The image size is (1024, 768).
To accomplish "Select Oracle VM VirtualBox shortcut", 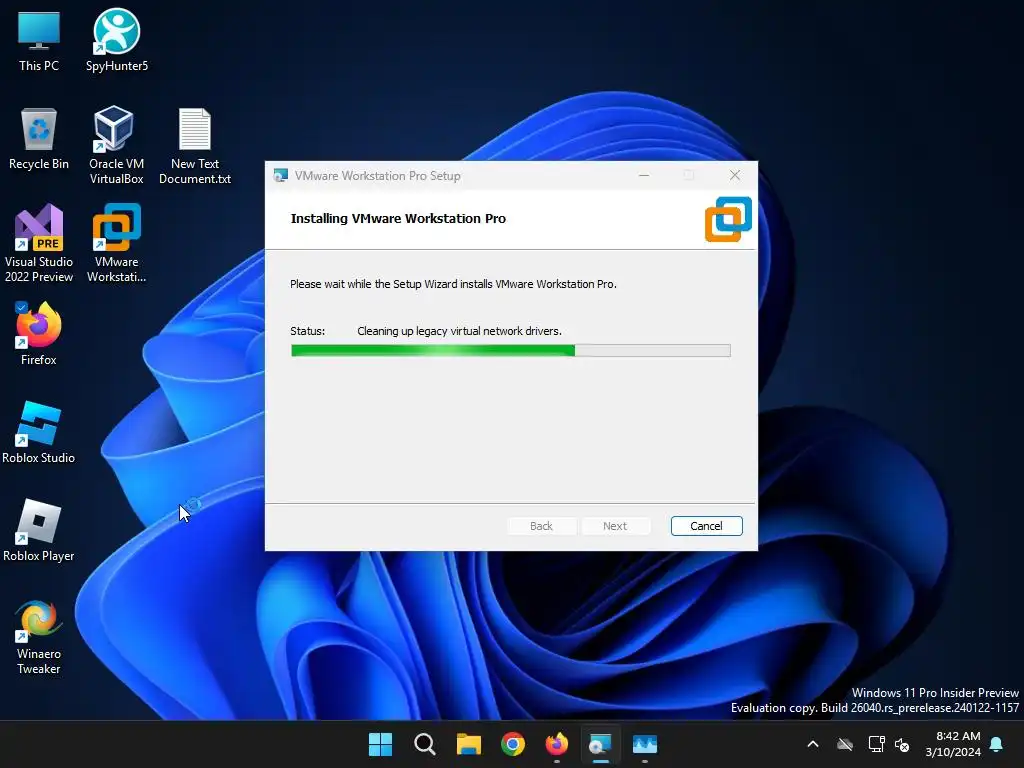I will pos(116,145).
